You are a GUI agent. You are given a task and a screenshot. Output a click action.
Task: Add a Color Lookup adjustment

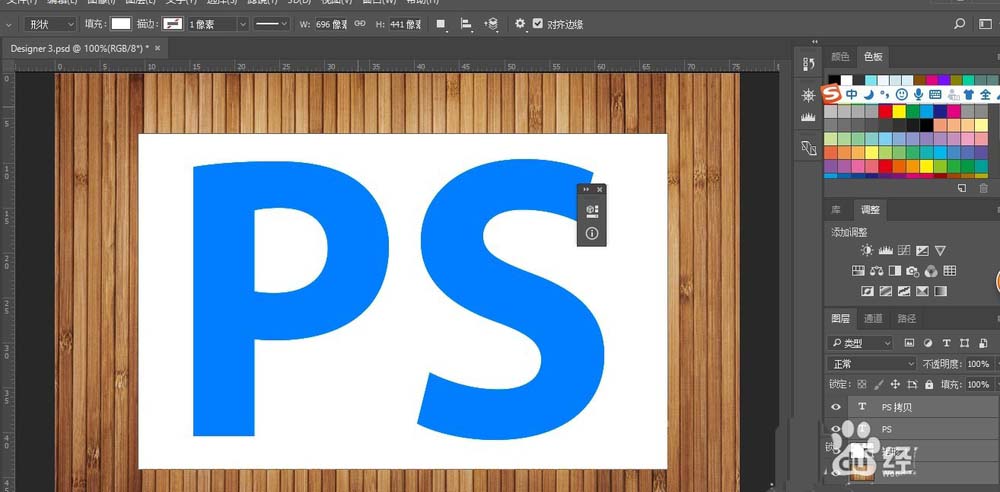(950, 271)
